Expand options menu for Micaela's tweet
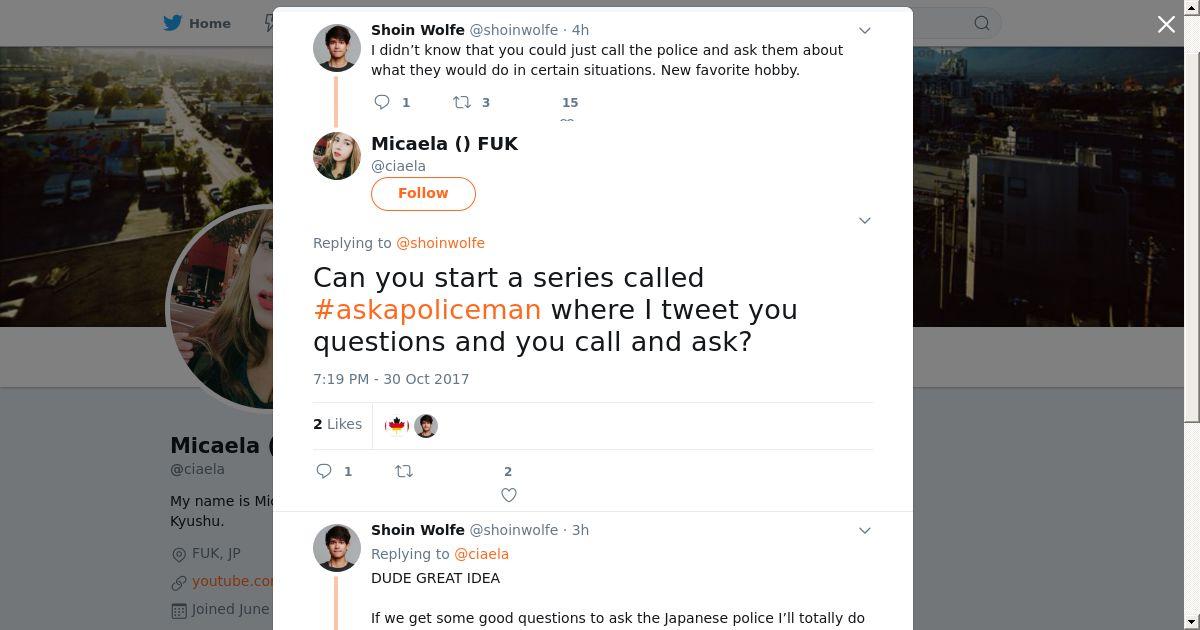The height and width of the screenshot is (630, 1200). point(865,220)
